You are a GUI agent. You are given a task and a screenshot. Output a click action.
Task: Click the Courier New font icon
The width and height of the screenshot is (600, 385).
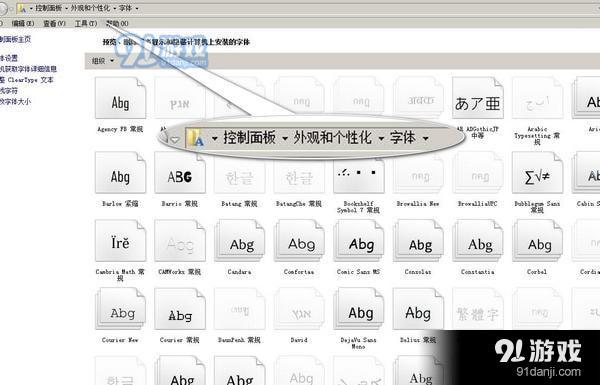click(x=121, y=309)
